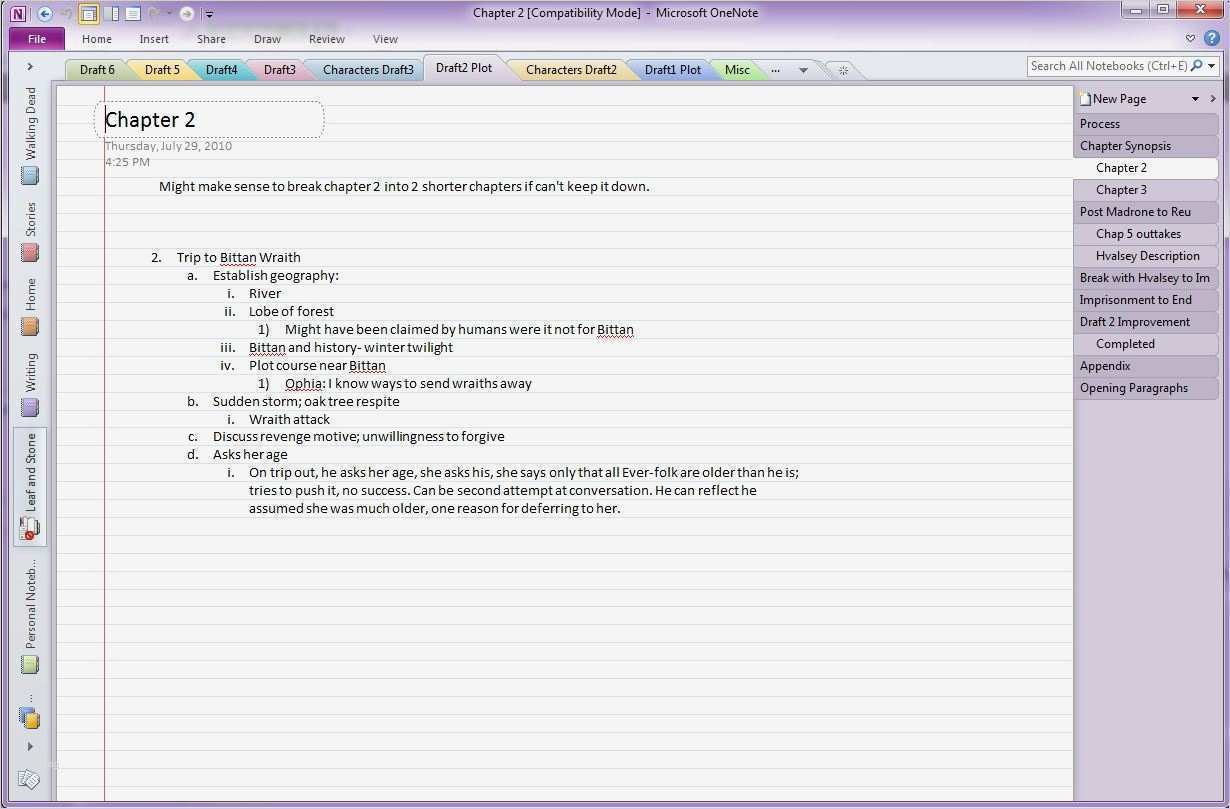This screenshot has height=809, width=1230.
Task: Expand the New Page dropdown arrow
Action: tap(1194, 98)
